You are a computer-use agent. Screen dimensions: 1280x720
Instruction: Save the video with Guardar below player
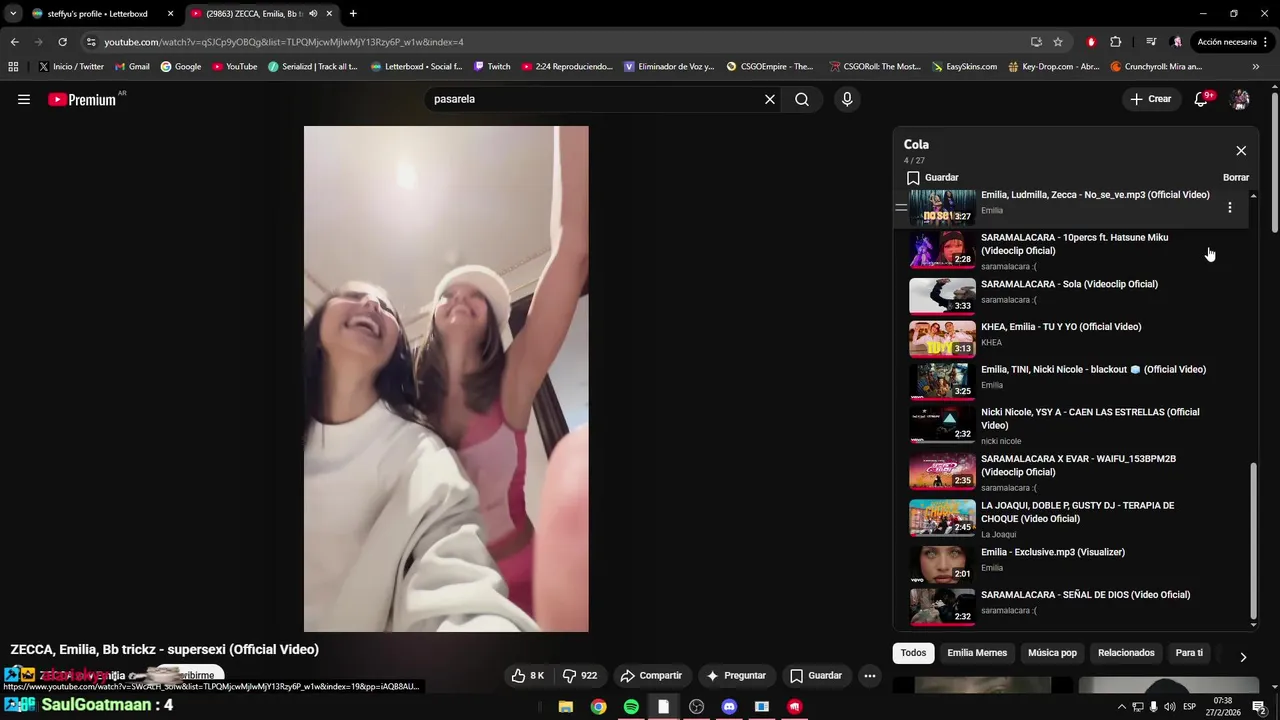click(815, 676)
